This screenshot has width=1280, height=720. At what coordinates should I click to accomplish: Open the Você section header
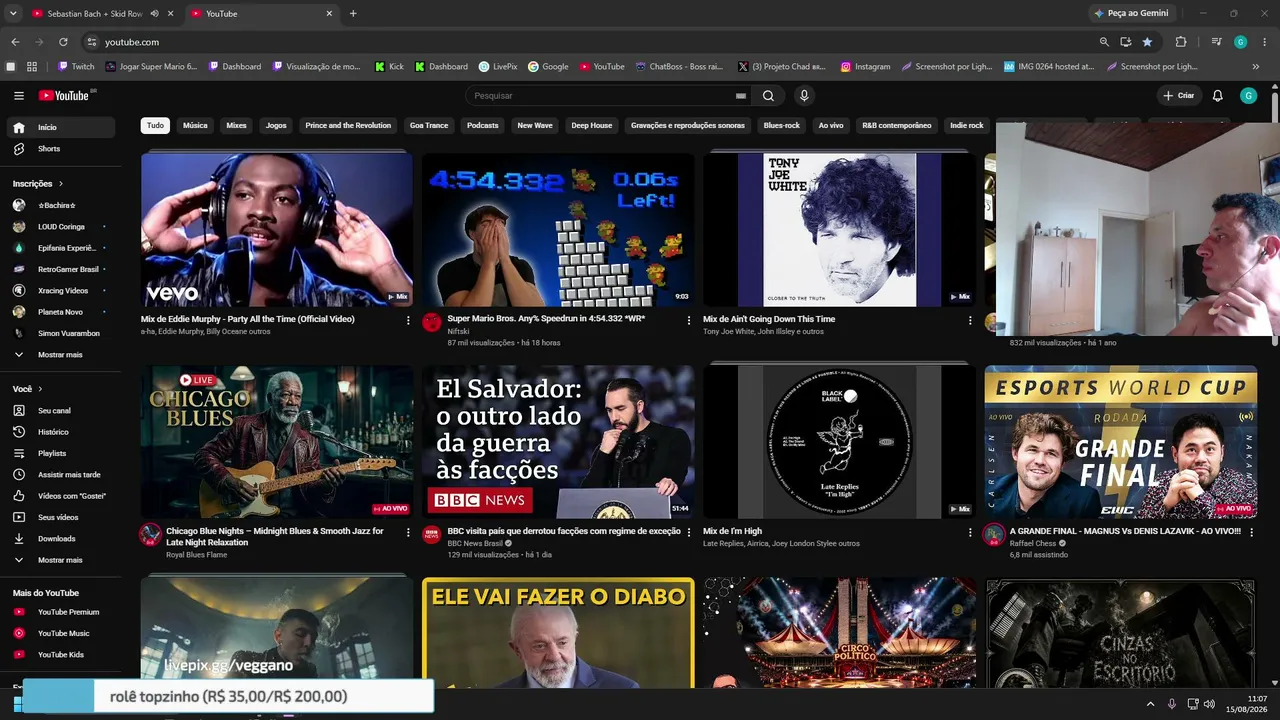[x=28, y=389]
